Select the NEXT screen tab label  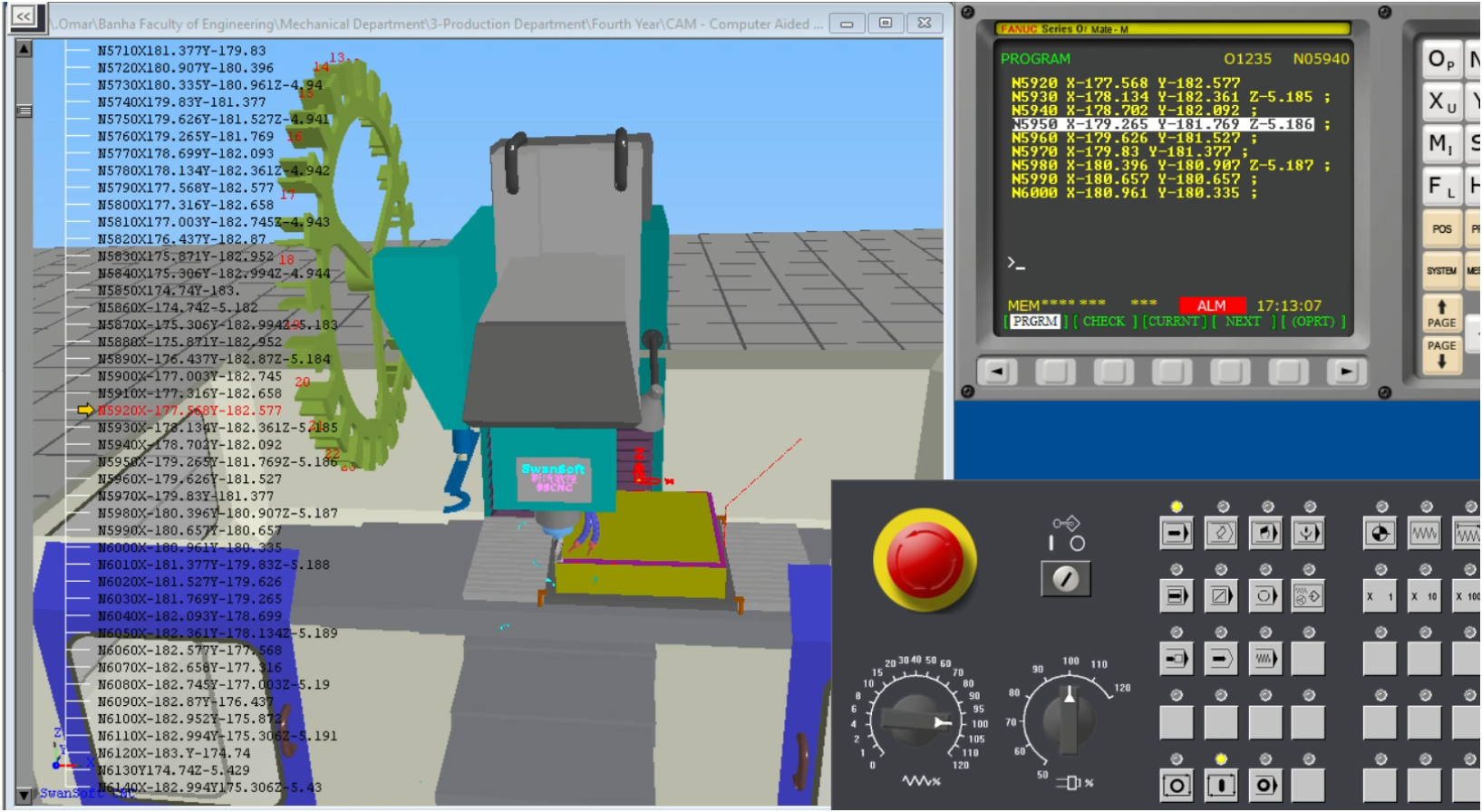point(1243,321)
